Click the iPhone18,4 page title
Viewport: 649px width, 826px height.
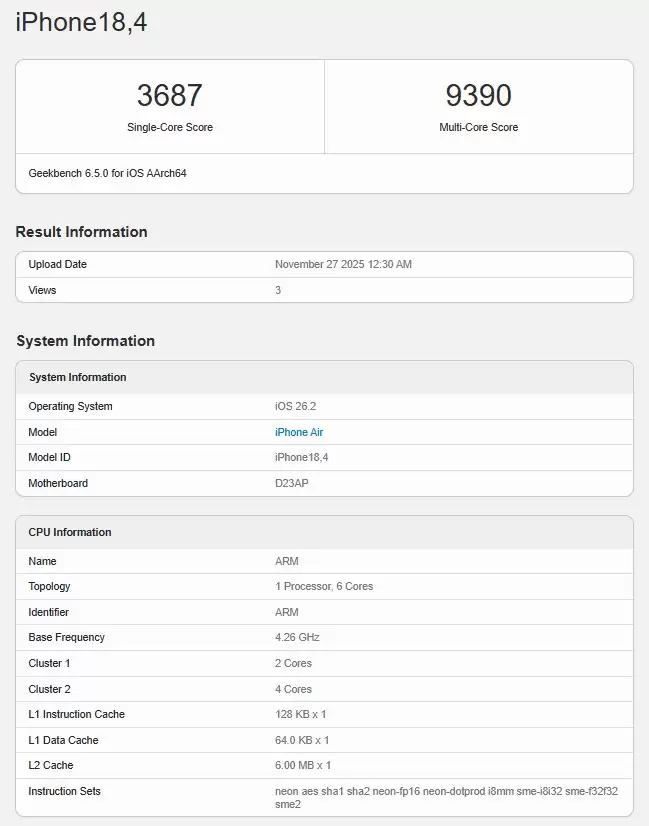coord(80,22)
